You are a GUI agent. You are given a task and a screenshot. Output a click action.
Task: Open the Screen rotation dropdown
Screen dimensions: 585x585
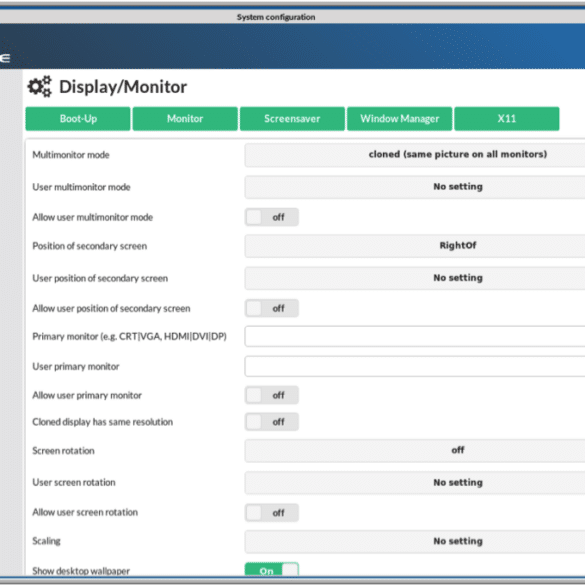[x=415, y=450]
